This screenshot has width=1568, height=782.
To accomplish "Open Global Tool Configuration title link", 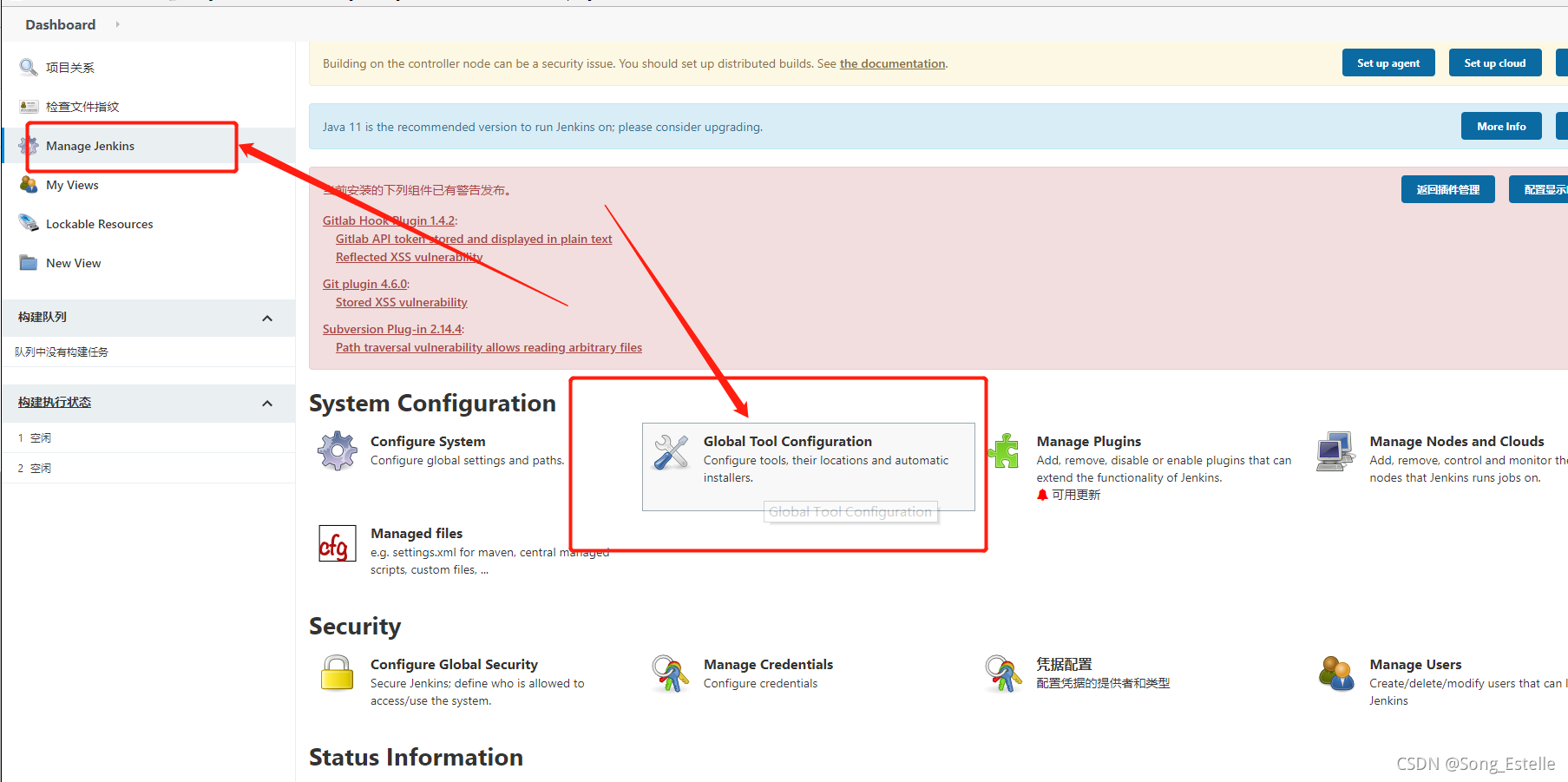I will (x=787, y=441).
